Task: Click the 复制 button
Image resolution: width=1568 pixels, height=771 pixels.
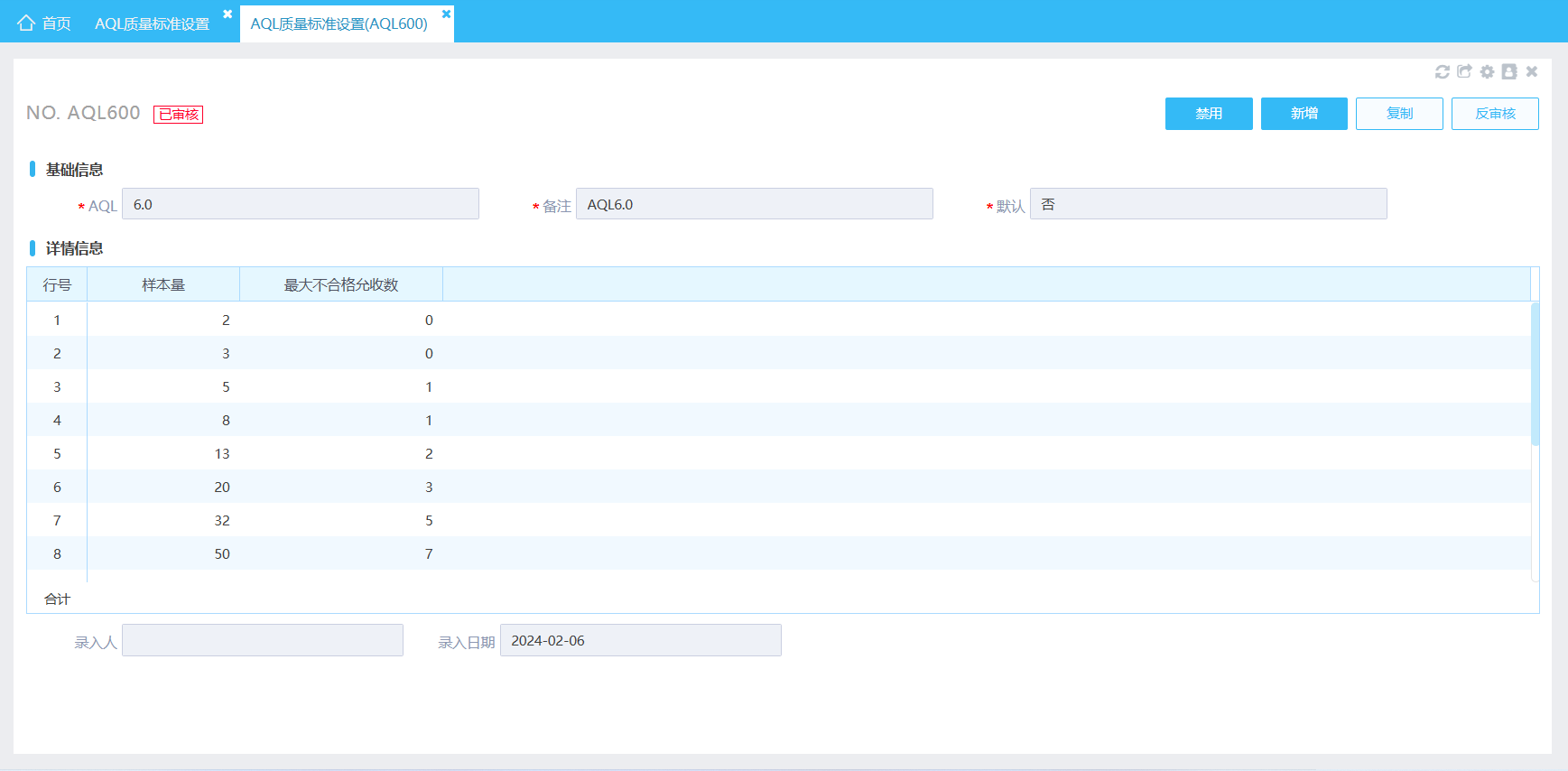Action: tap(1399, 114)
